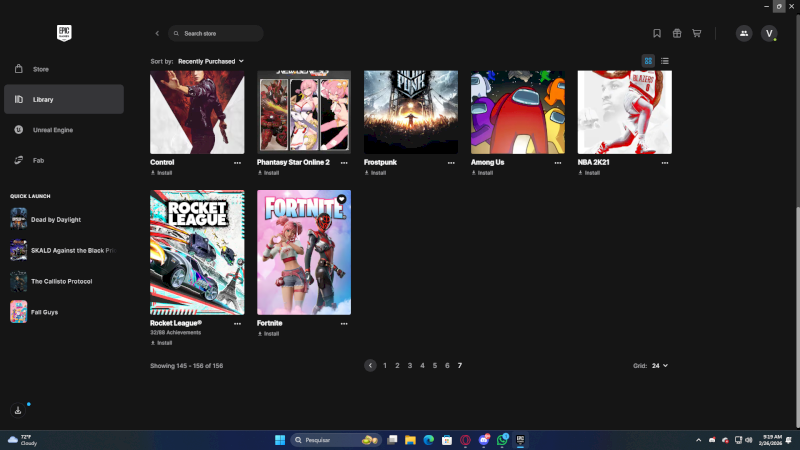800x450 pixels.
Task: Launch Fall Guys from Quick Launch
Action: [x=64, y=312]
